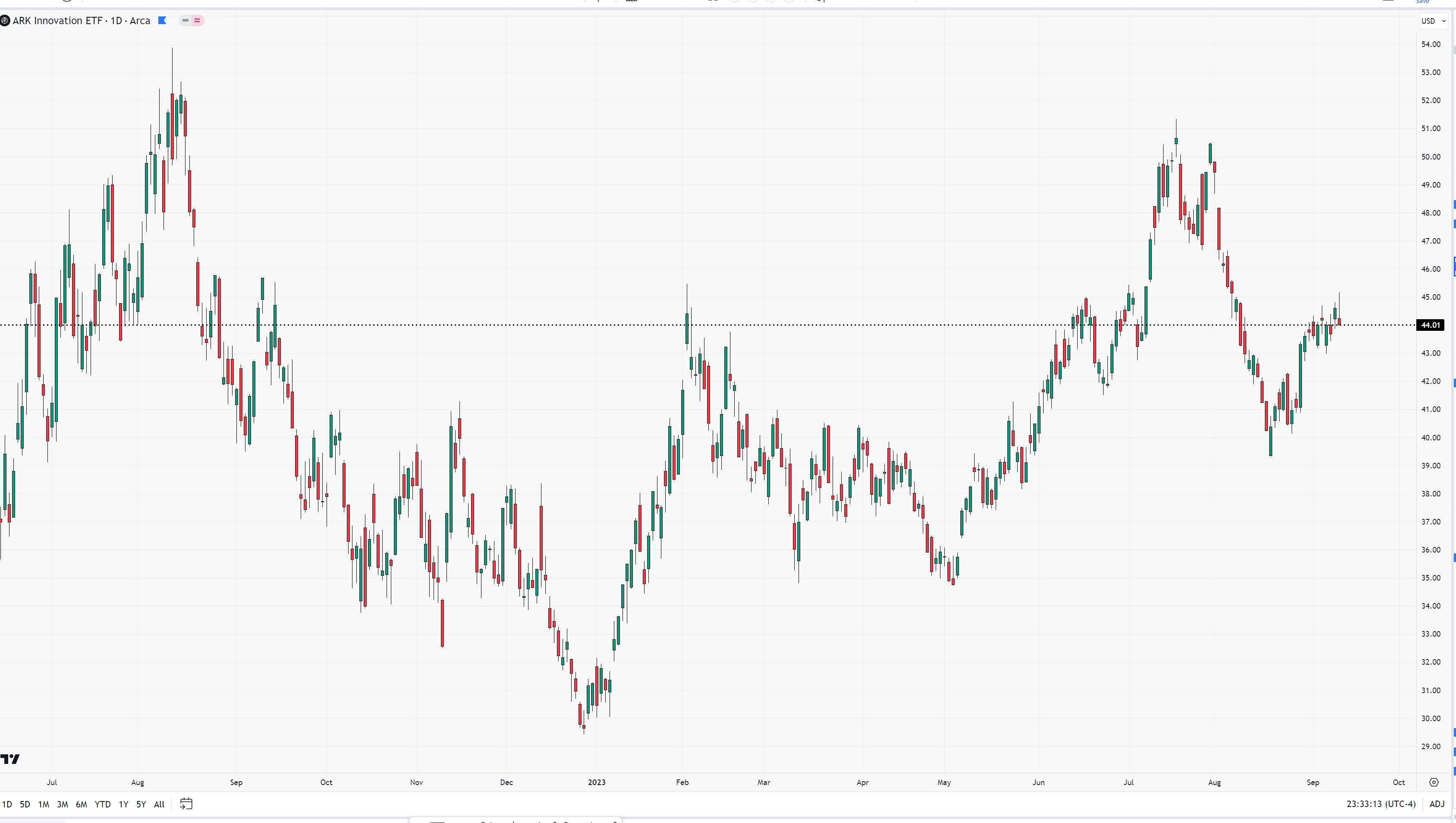The width and height of the screenshot is (1456, 823).
Task: Click the ARK logo icon beside symbol title
Action: (x=4, y=21)
